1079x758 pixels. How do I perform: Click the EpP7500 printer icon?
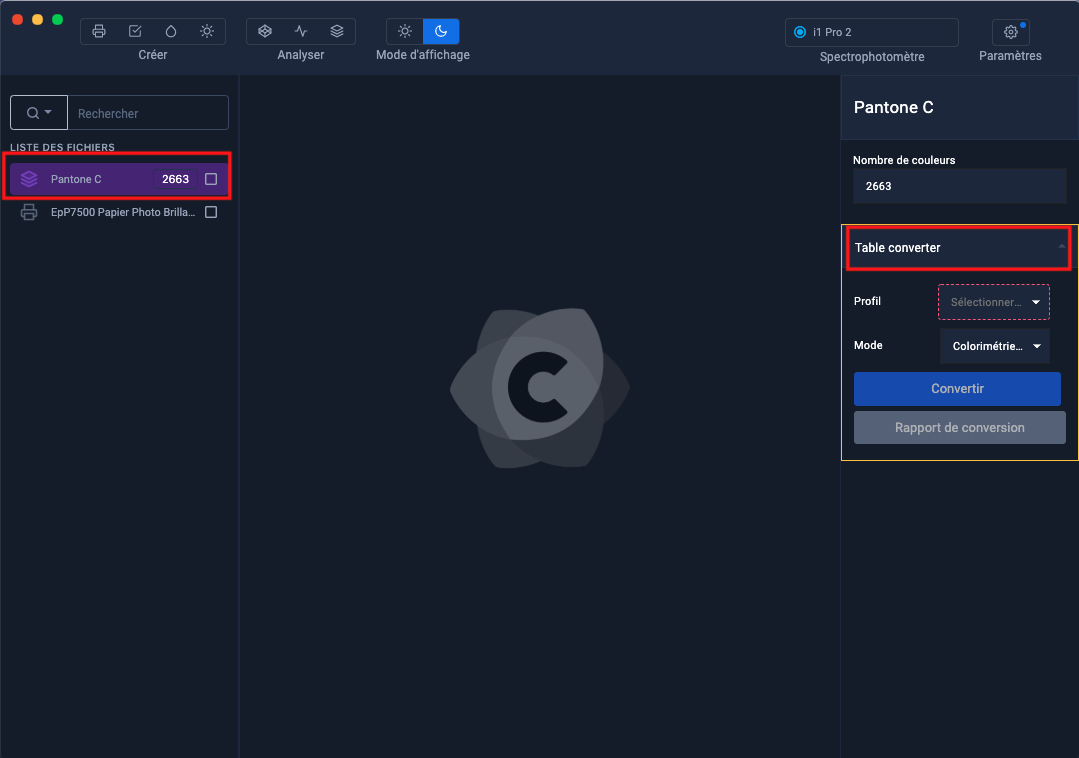point(29,212)
